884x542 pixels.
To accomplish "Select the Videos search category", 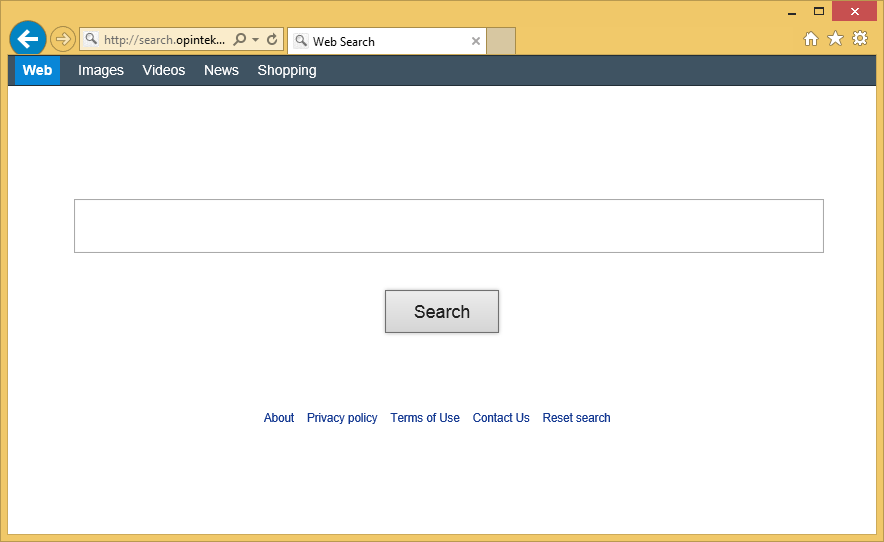I will [x=164, y=70].
